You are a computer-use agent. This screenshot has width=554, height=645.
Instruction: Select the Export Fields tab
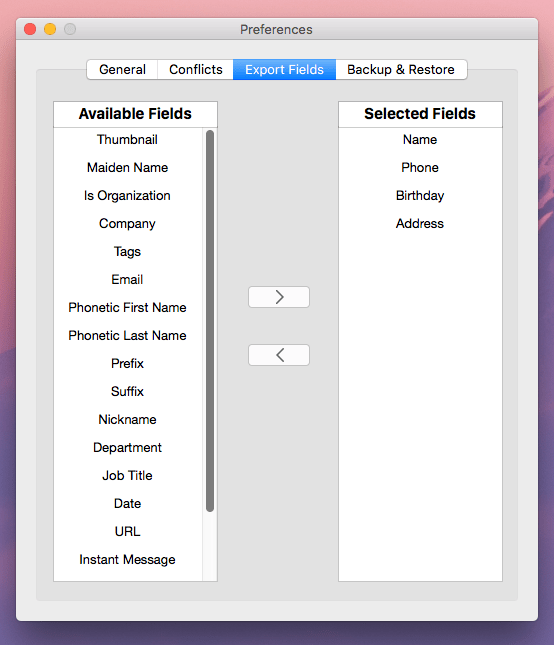(284, 70)
